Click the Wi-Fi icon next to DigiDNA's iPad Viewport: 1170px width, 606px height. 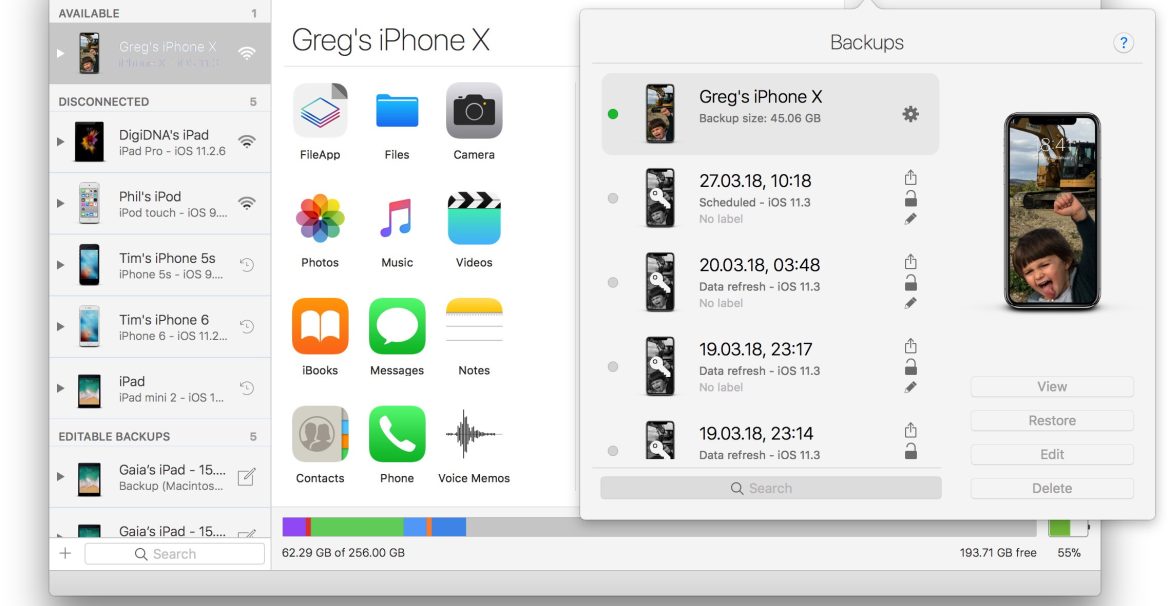click(x=246, y=141)
